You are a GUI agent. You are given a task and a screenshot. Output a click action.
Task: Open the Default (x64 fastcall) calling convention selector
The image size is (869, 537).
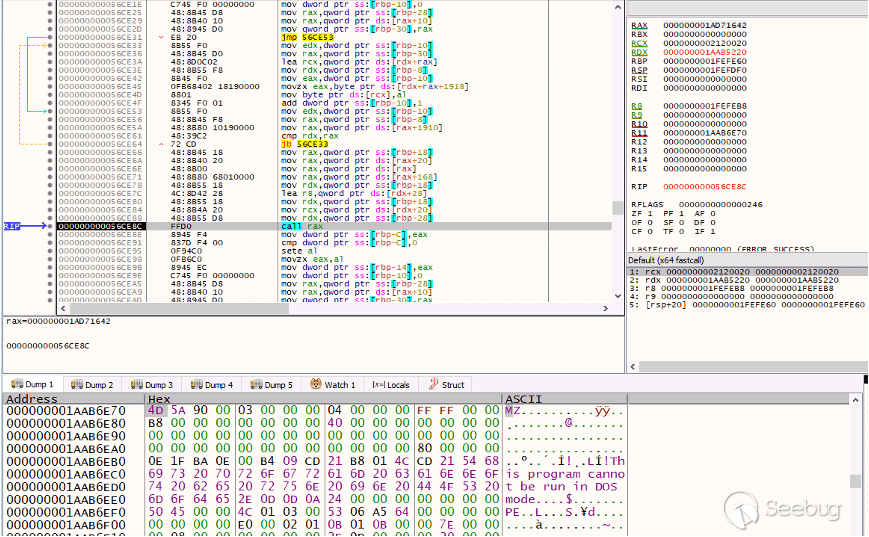click(747, 260)
